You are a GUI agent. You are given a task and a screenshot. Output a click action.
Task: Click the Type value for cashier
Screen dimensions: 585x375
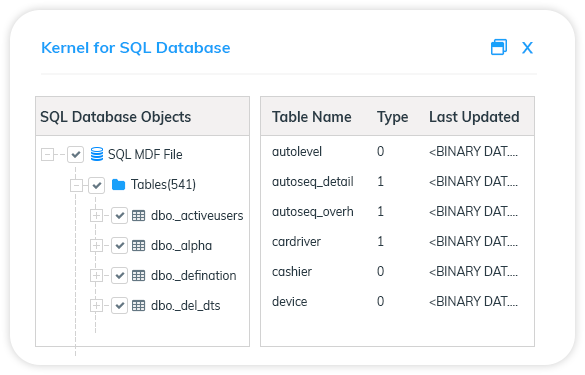(x=380, y=271)
